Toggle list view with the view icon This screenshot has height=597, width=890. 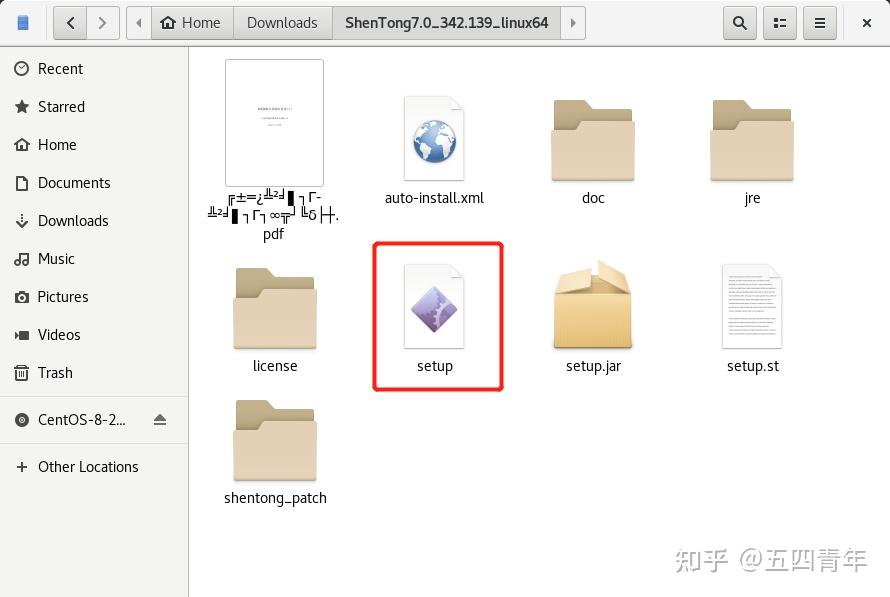tap(780, 23)
